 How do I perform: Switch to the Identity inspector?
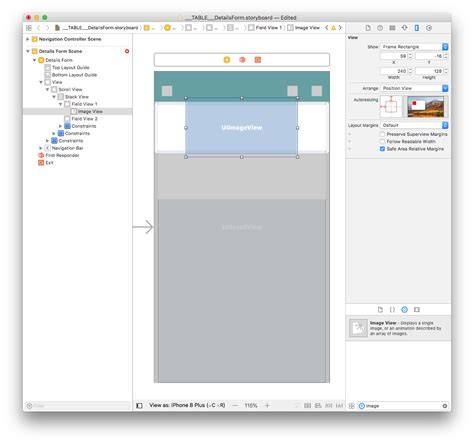point(392,28)
